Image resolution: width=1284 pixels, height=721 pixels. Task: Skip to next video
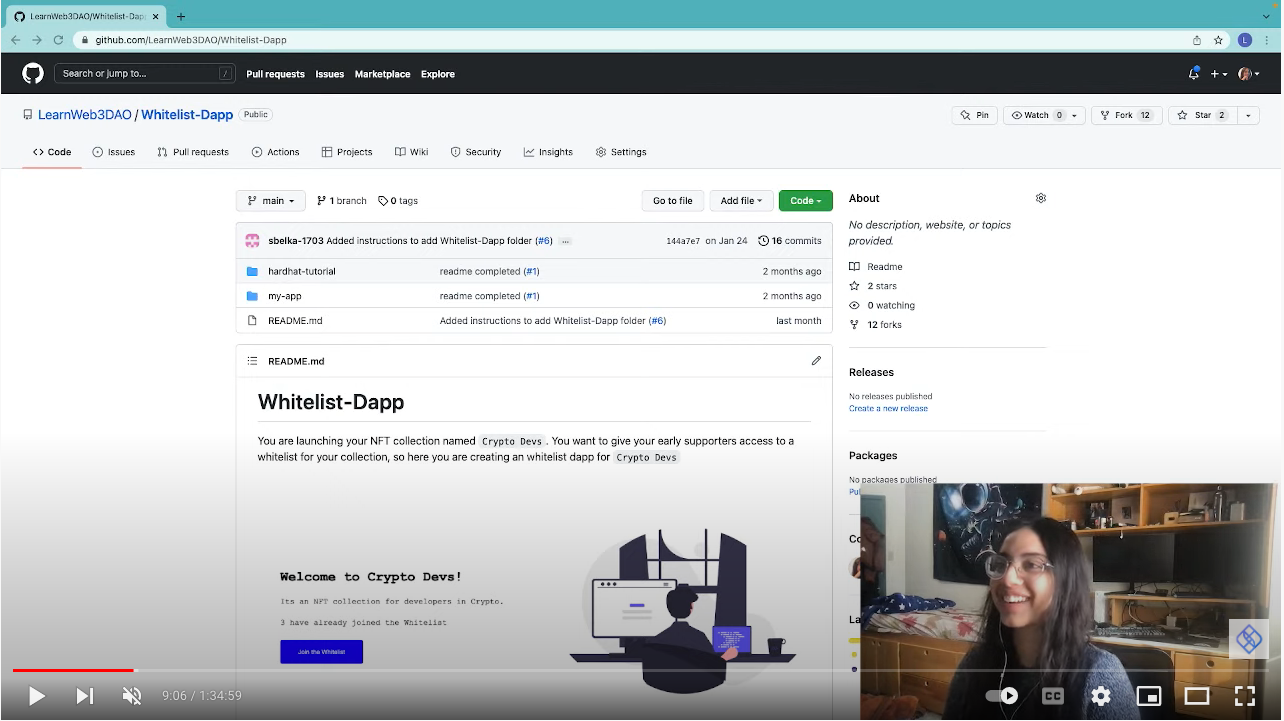pyautogui.click(x=85, y=696)
